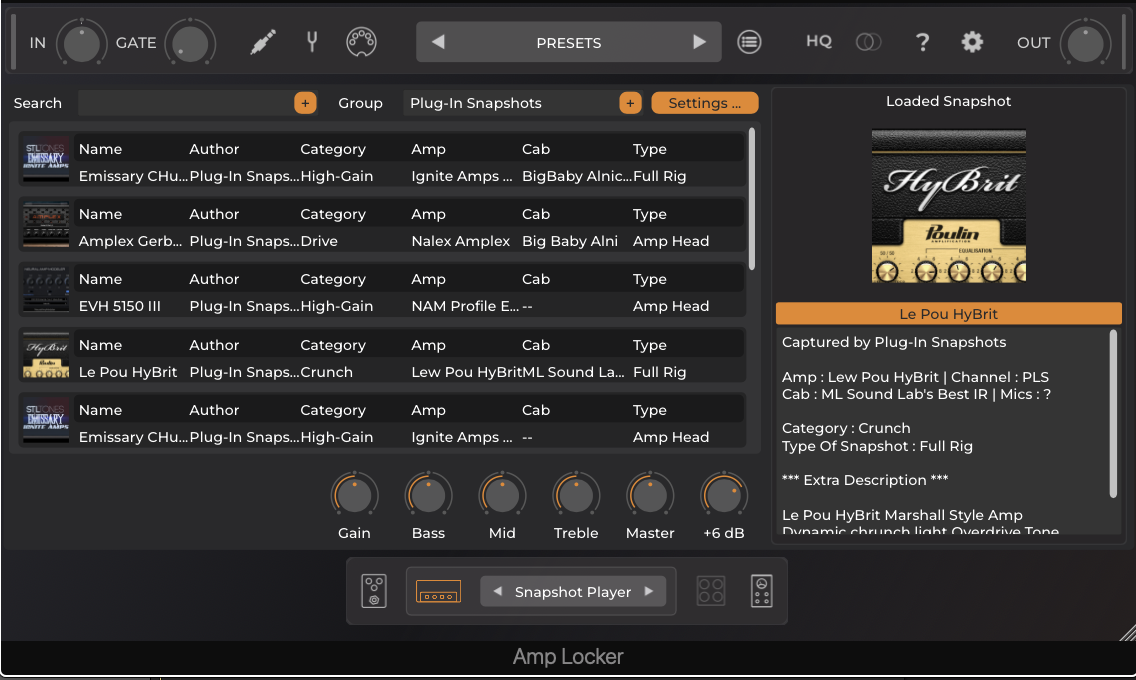This screenshot has height=680, width=1136.
Task: Open the rack effects unit icon
Action: (x=761, y=591)
